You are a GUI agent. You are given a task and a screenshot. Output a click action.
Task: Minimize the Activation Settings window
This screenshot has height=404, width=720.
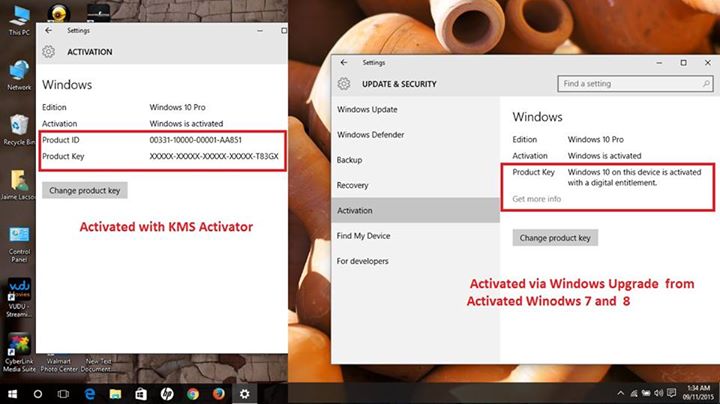coord(260,30)
